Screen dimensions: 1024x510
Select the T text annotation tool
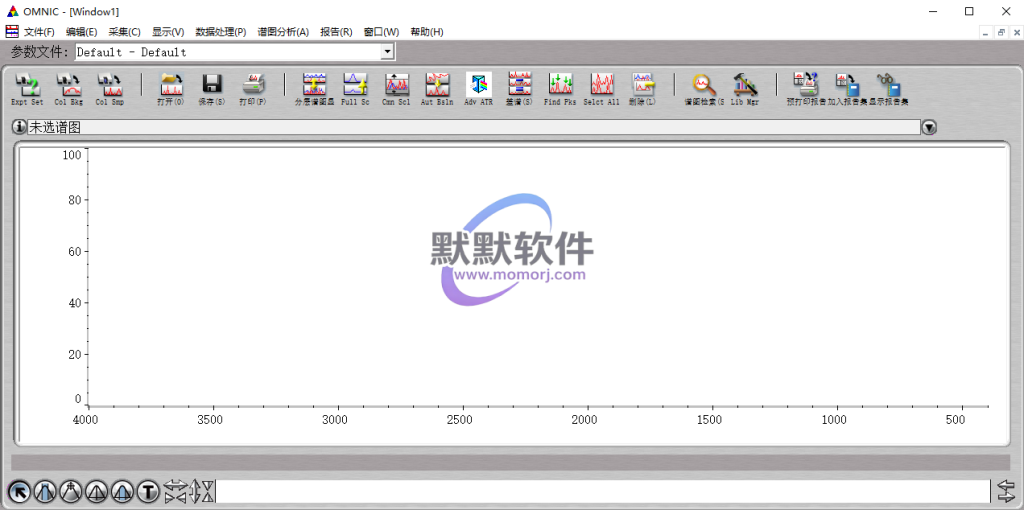point(148,491)
